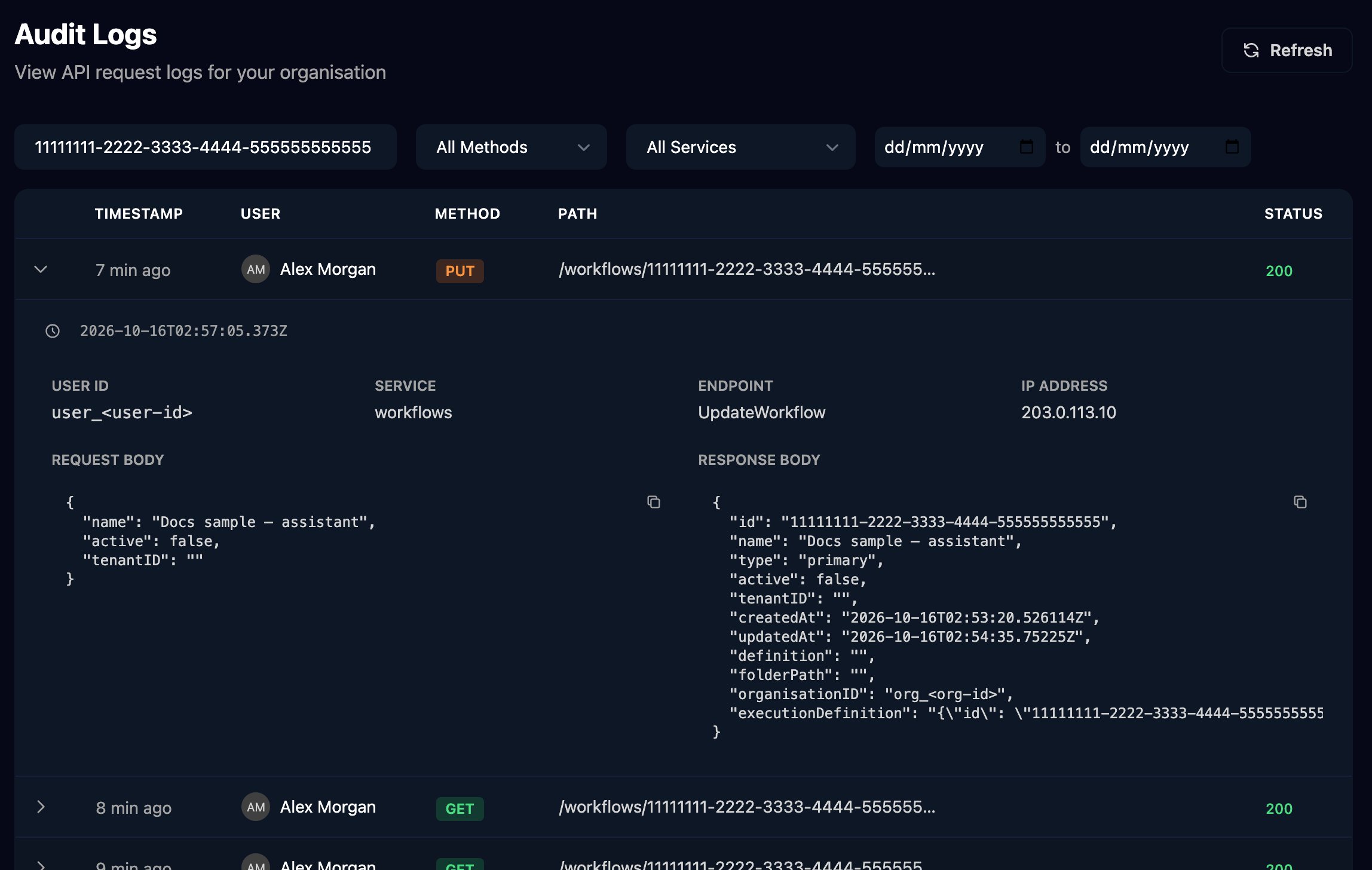Click the IP address 203.0.113.10
The width and height of the screenshot is (1372, 870).
1068,412
